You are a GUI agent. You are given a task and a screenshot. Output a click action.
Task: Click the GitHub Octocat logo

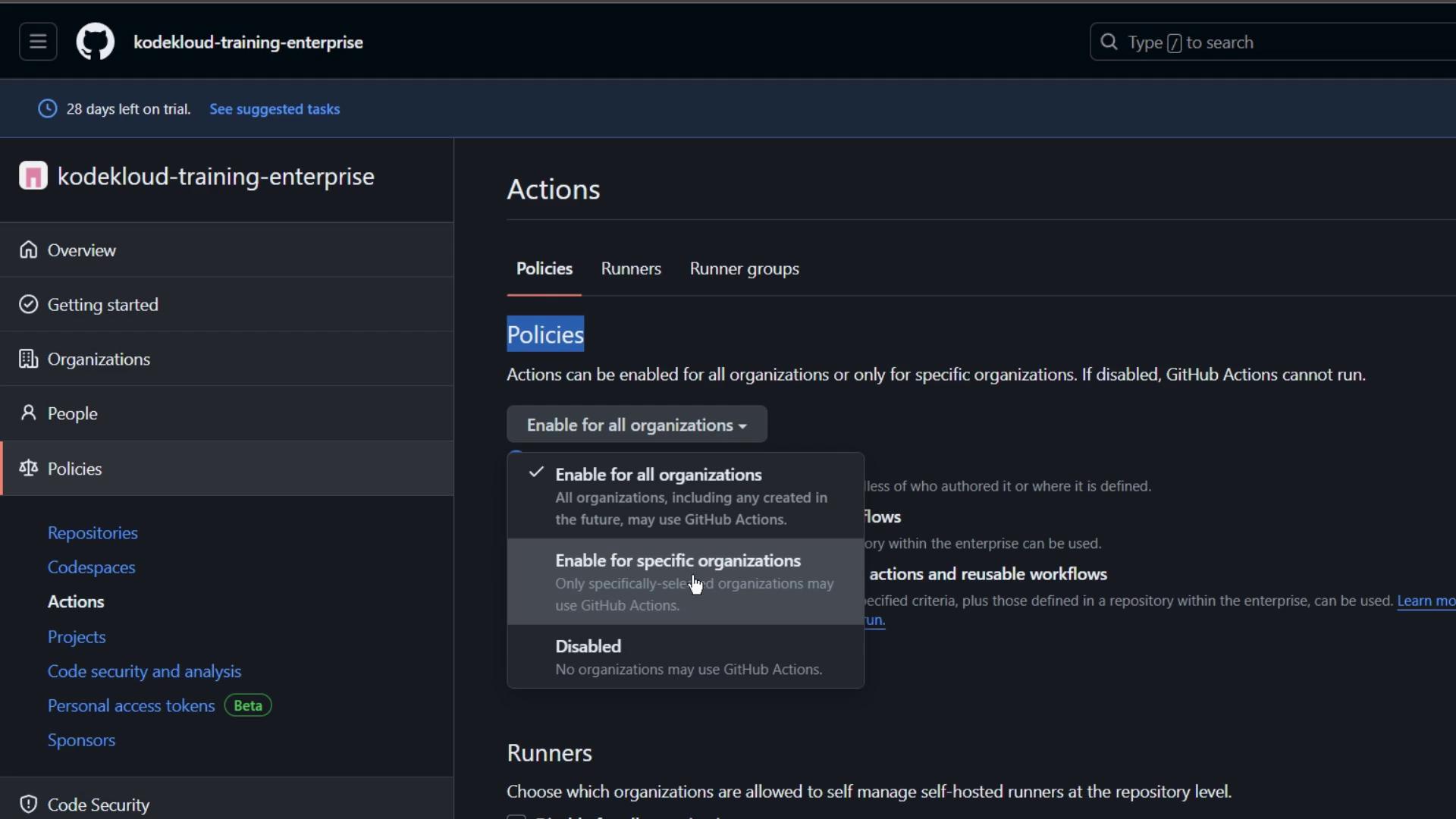(96, 42)
